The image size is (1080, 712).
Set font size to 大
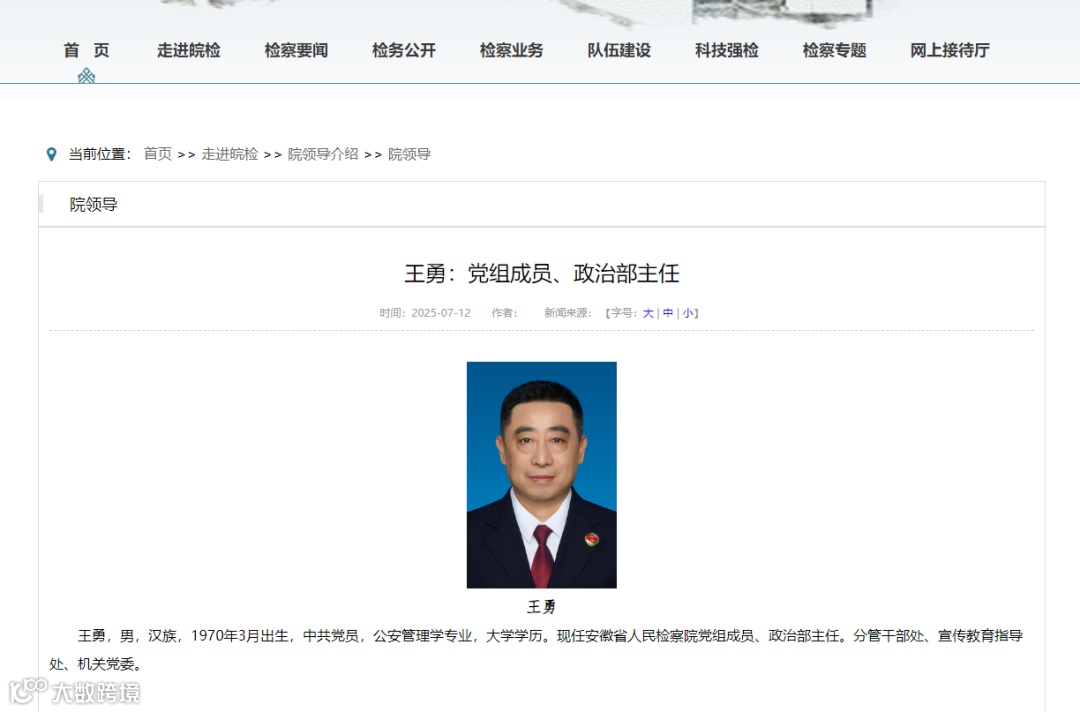click(x=648, y=313)
